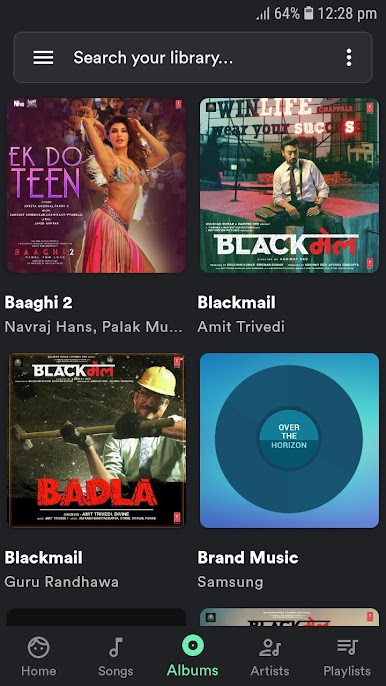Open the Blackmail Irrfan album cover
The width and height of the screenshot is (386, 686).
pos(289,185)
